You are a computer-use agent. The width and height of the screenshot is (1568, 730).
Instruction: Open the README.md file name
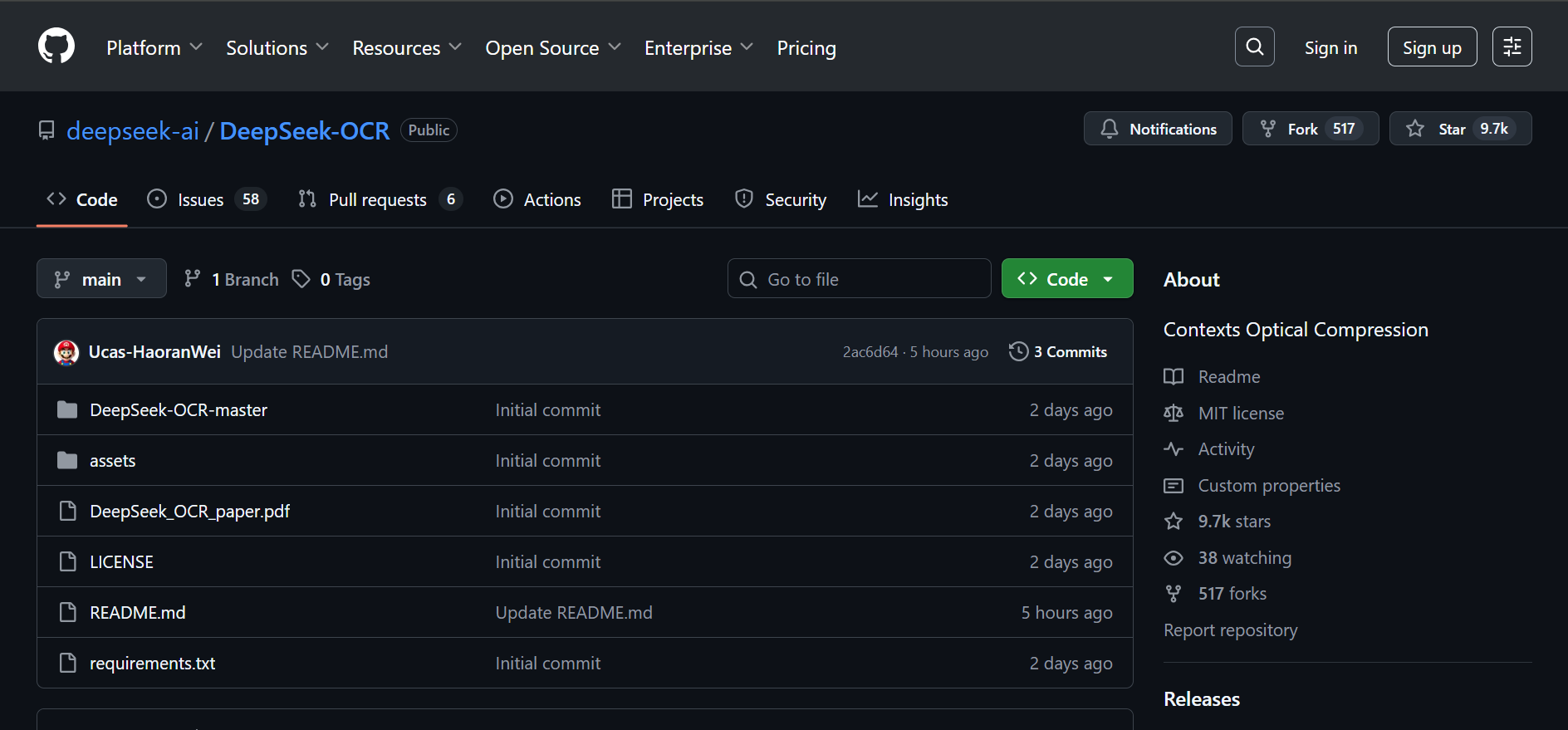137,612
